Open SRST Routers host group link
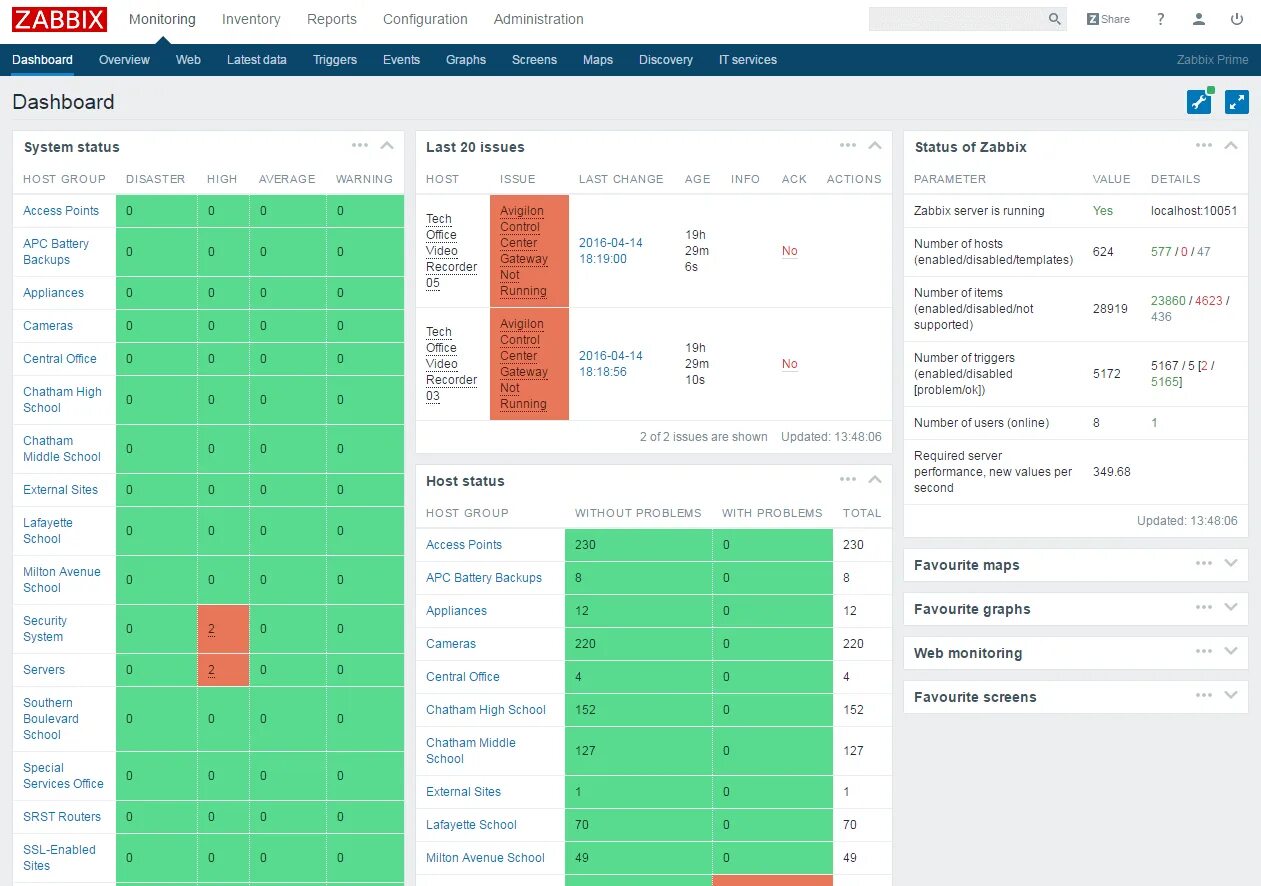The image size is (1261, 886). (62, 817)
